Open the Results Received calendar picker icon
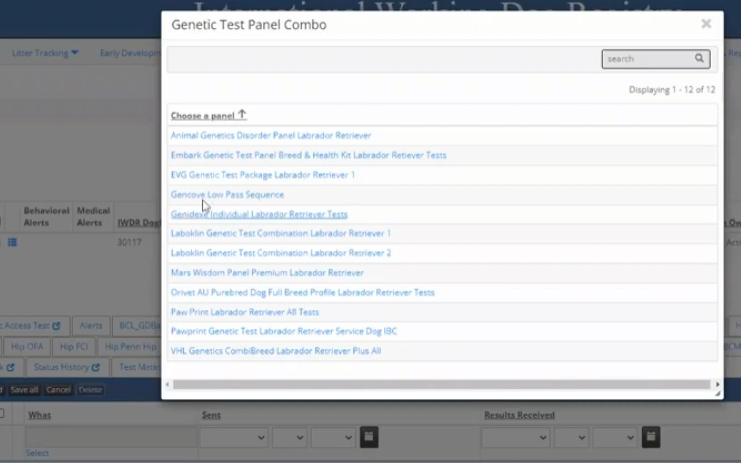This screenshot has width=741, height=463. [651, 437]
